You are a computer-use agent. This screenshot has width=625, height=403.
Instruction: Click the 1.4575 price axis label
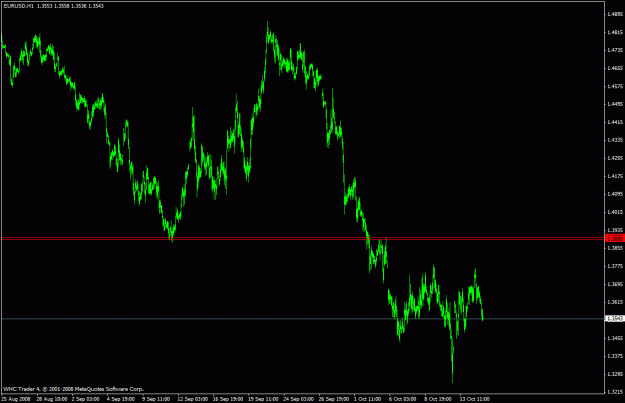(615, 86)
